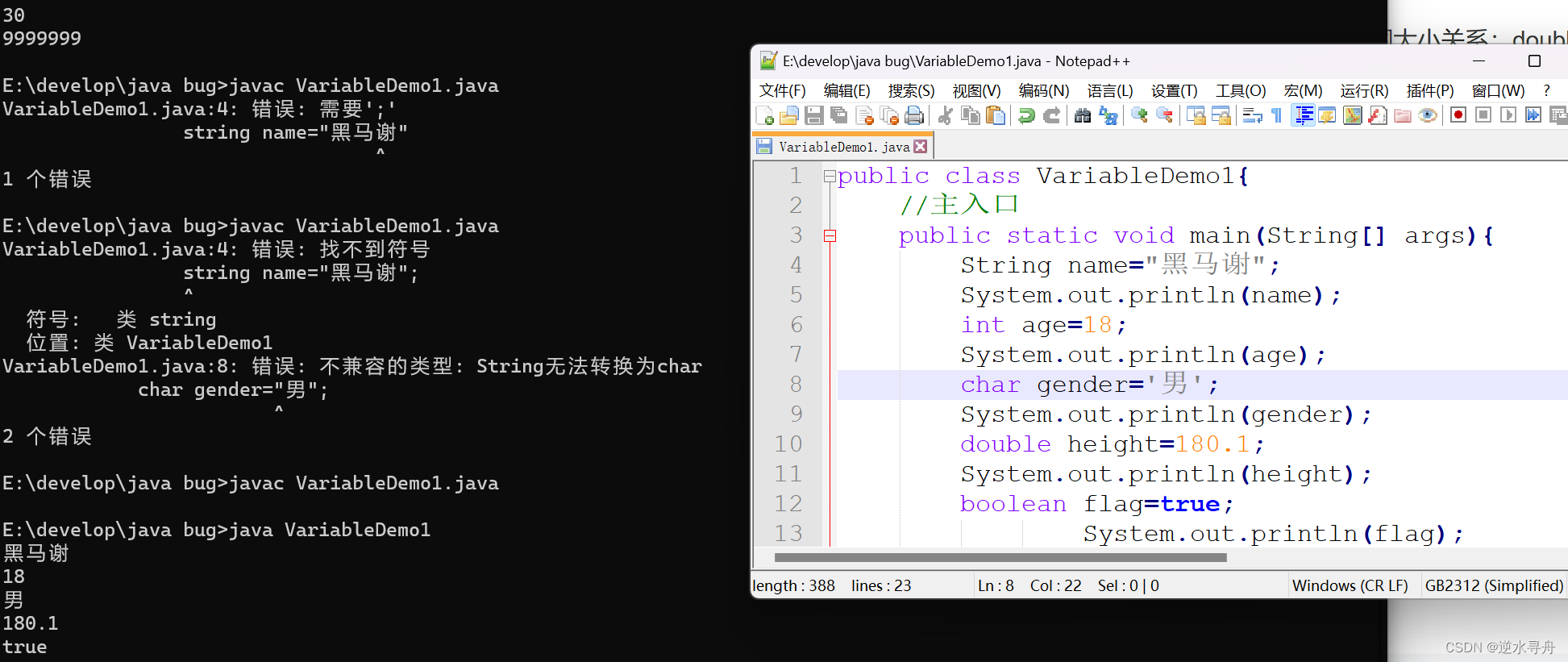Screen dimensions: 1568x662
Task: Open the 运行(R) menu
Action: tap(1364, 90)
